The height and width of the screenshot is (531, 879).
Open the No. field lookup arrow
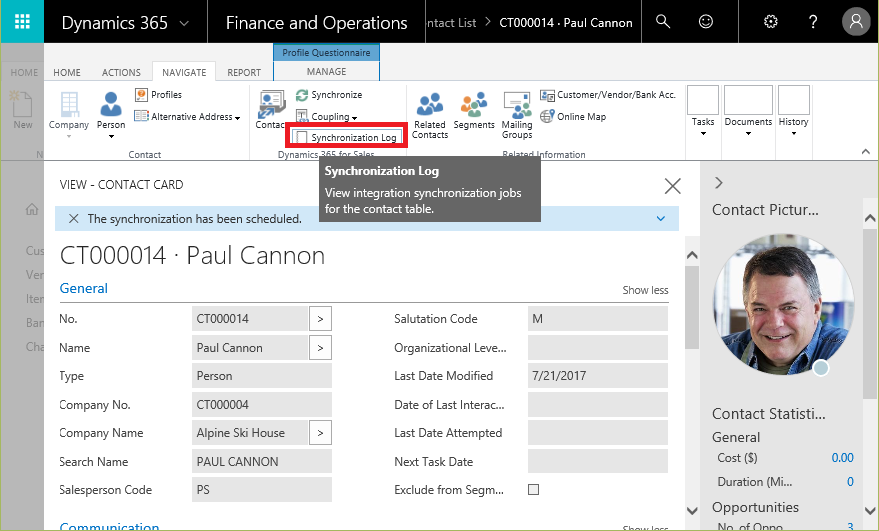[x=320, y=318]
